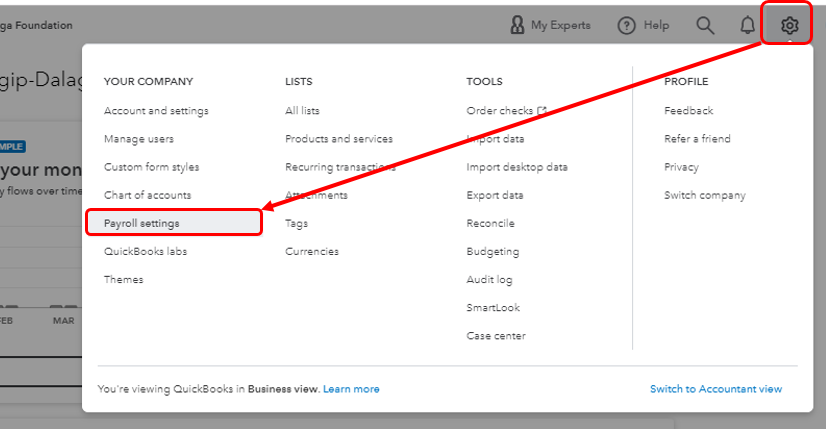Click the external link icon beside Order checks
This screenshot has height=429, width=826.
542,111
